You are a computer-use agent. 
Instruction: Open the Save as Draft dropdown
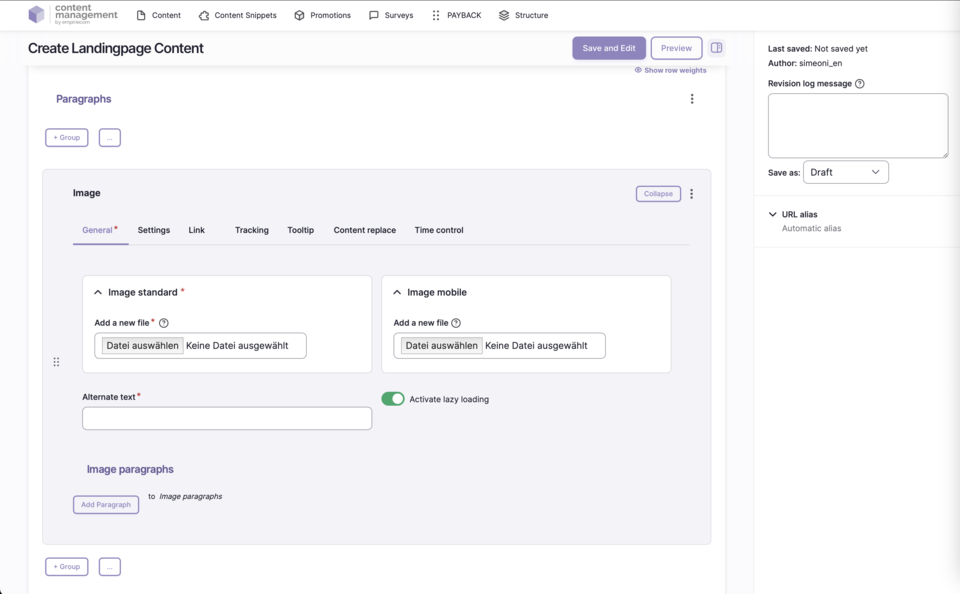[845, 172]
